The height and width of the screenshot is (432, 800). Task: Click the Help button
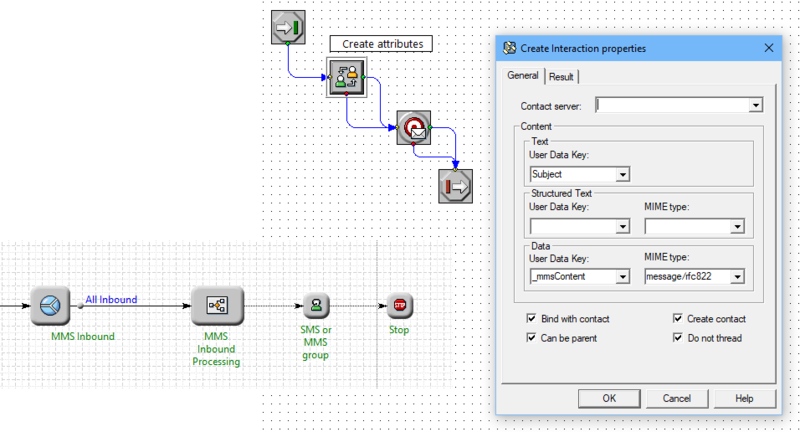743,398
